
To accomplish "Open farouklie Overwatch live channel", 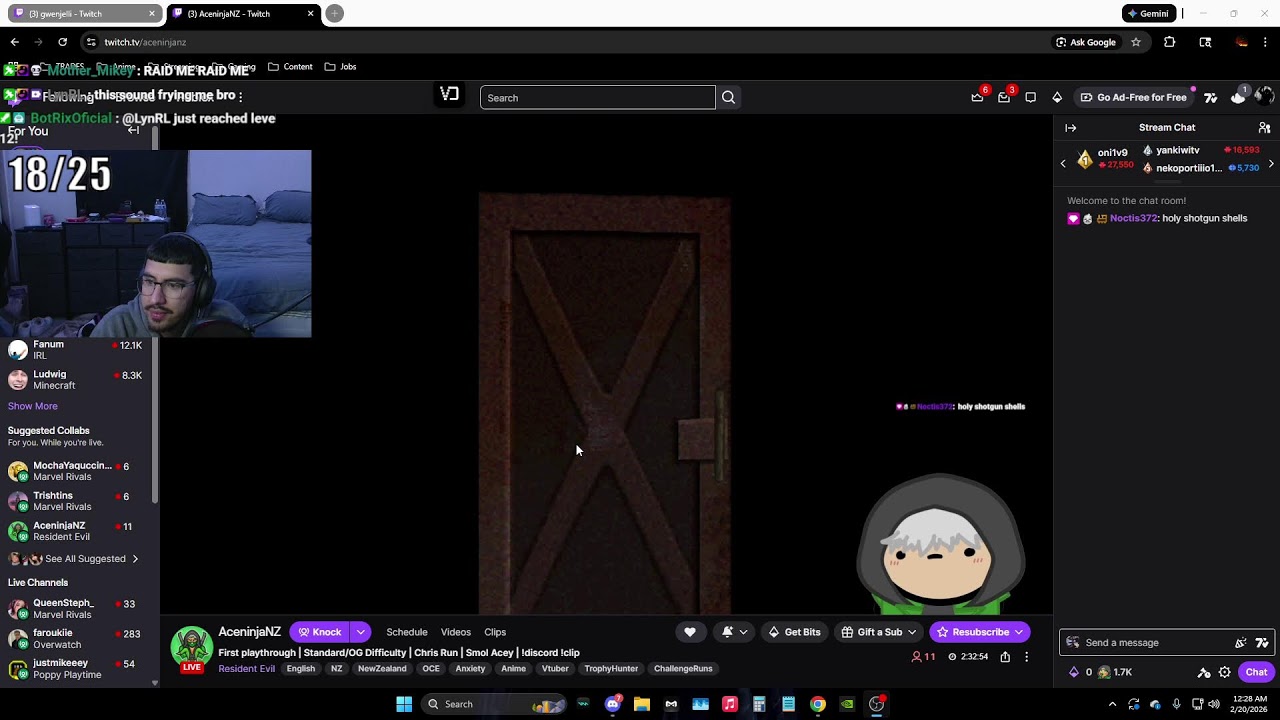I will pos(78,639).
